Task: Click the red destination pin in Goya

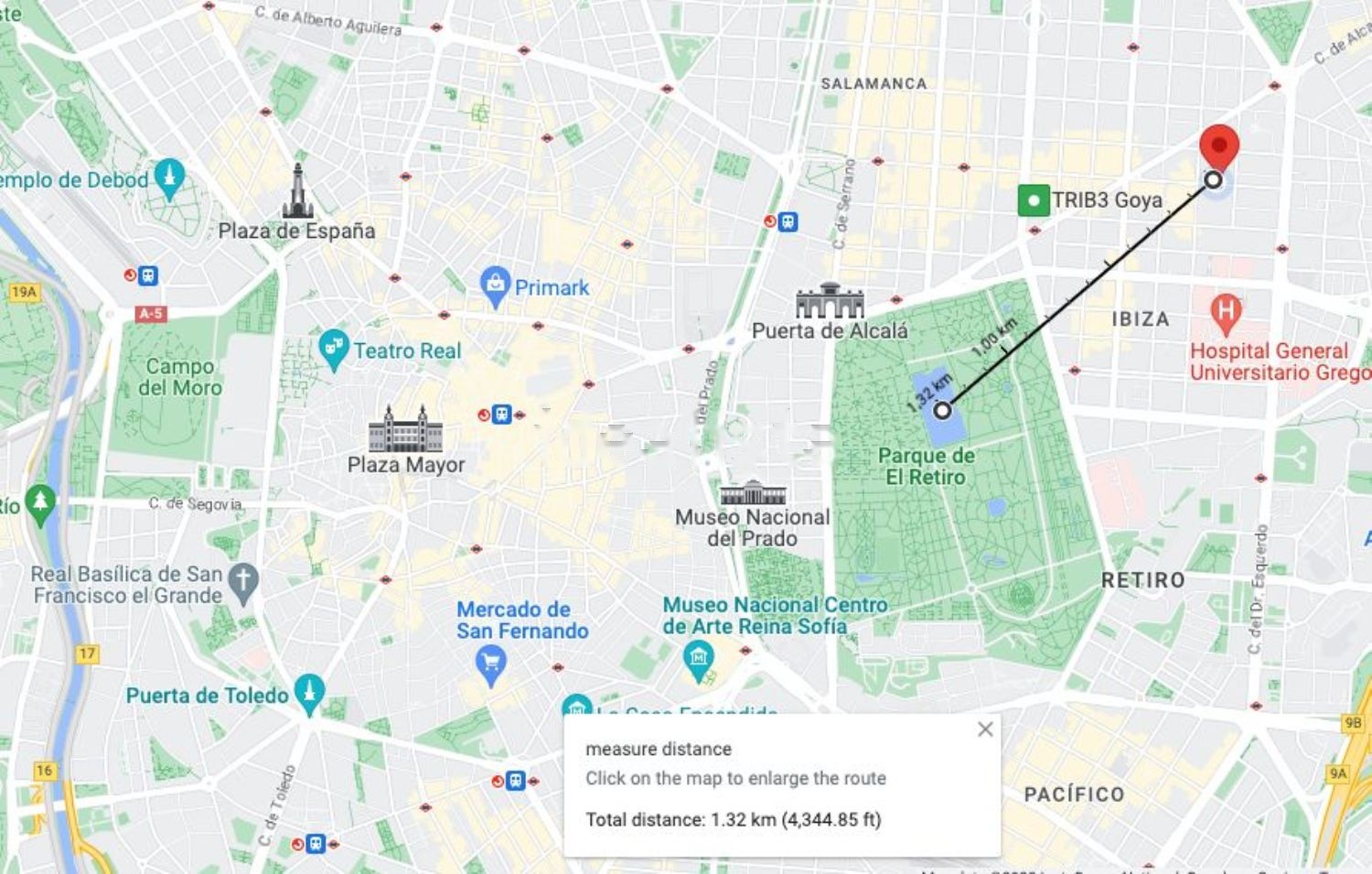Action: [1219, 147]
